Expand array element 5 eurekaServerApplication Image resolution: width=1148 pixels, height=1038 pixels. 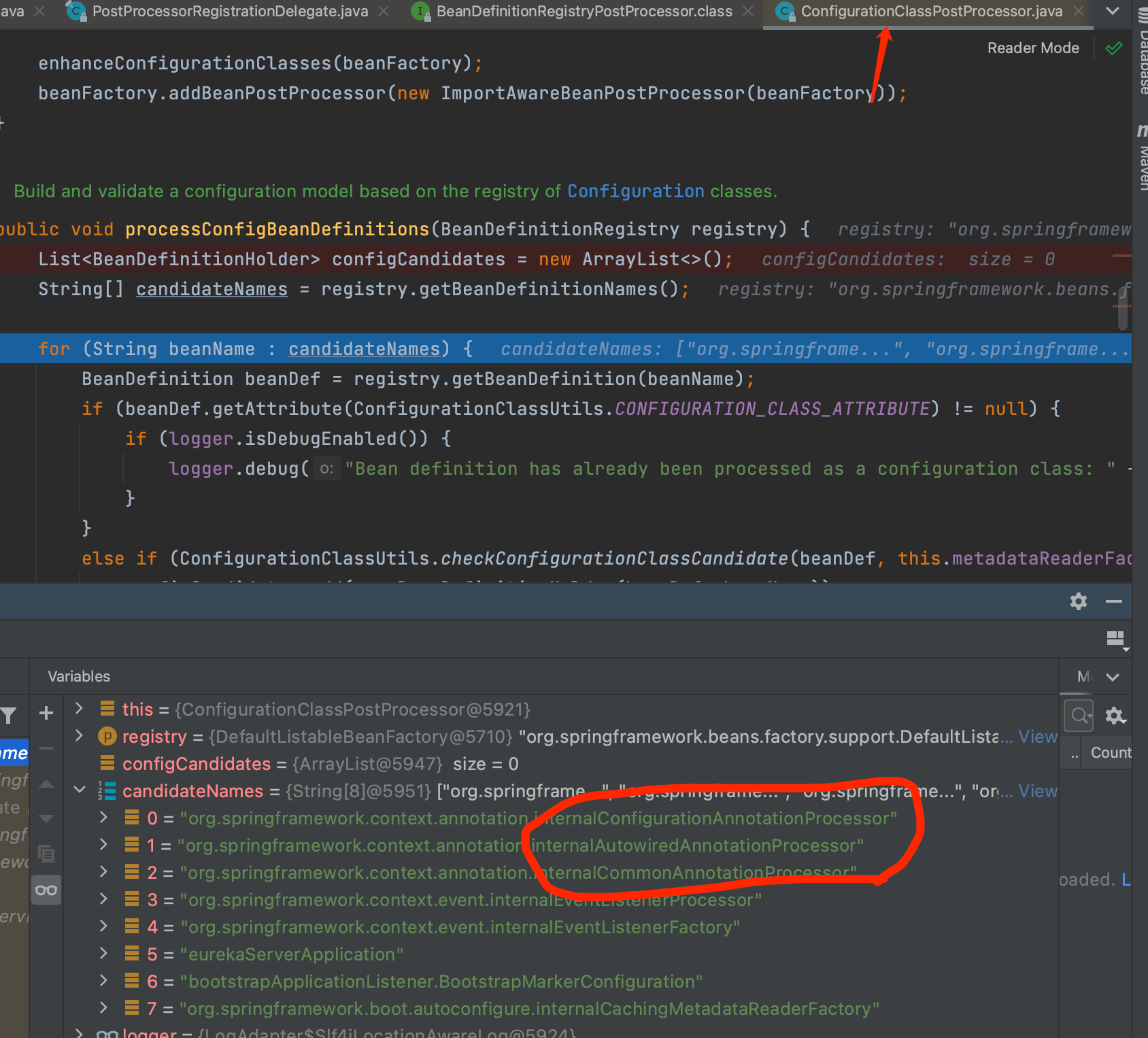(x=103, y=953)
